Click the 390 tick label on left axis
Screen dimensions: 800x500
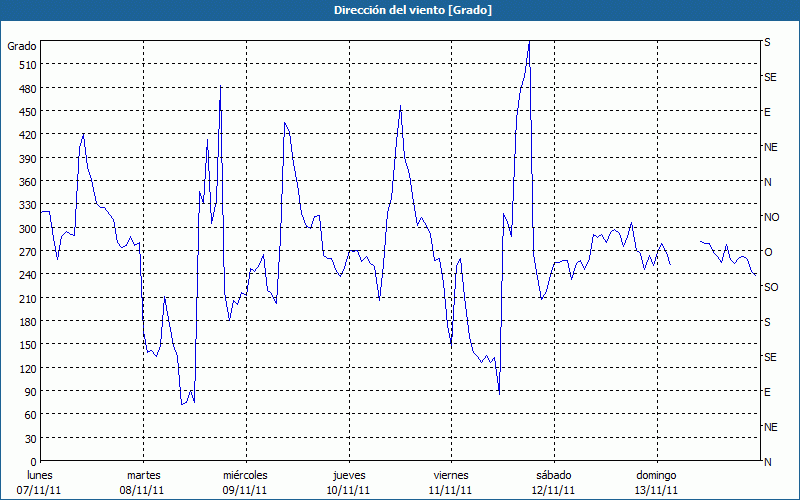25,158
